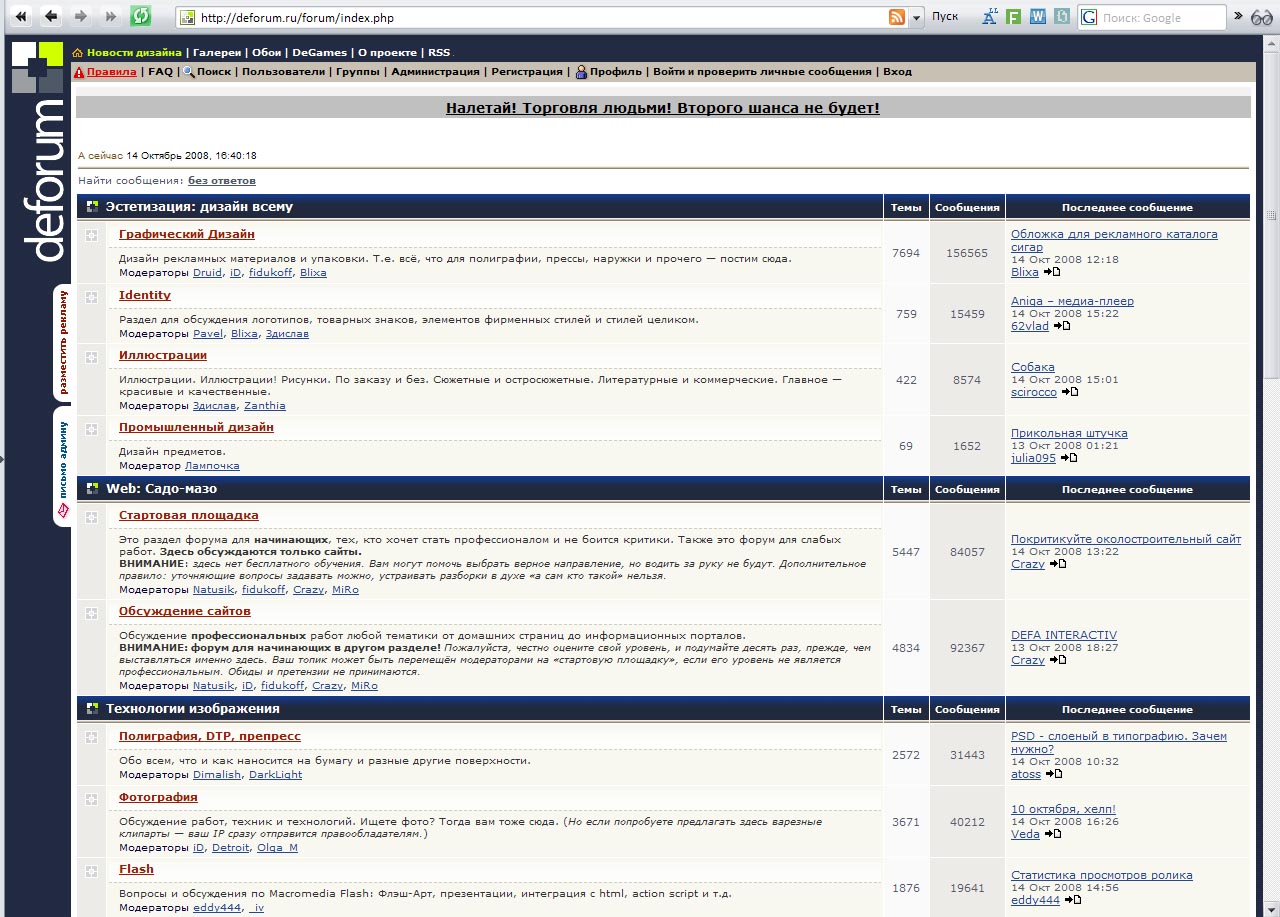Click the Rewind double-arrow browser button

(20, 16)
